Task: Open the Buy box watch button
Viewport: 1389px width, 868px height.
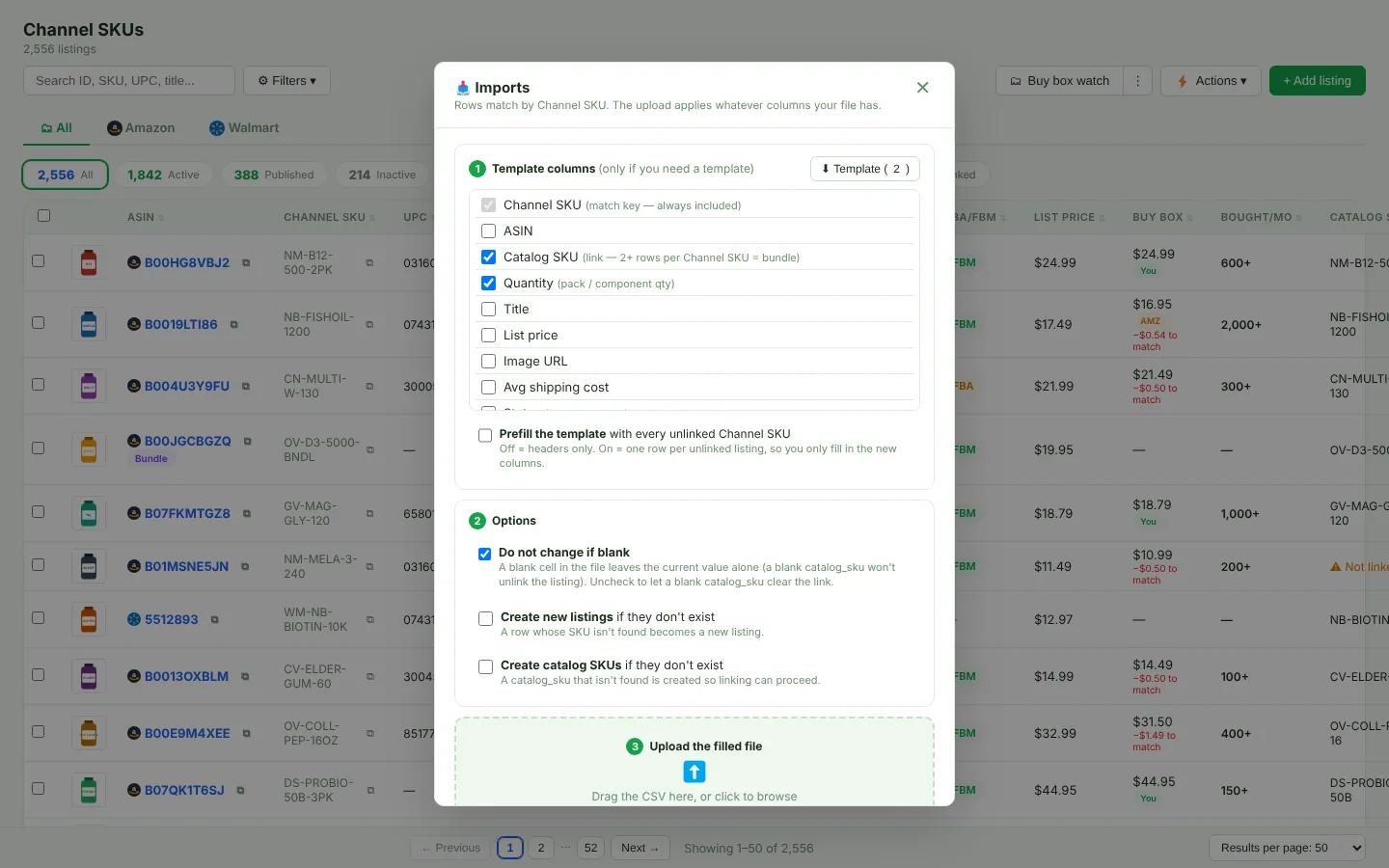Action: click(1059, 81)
